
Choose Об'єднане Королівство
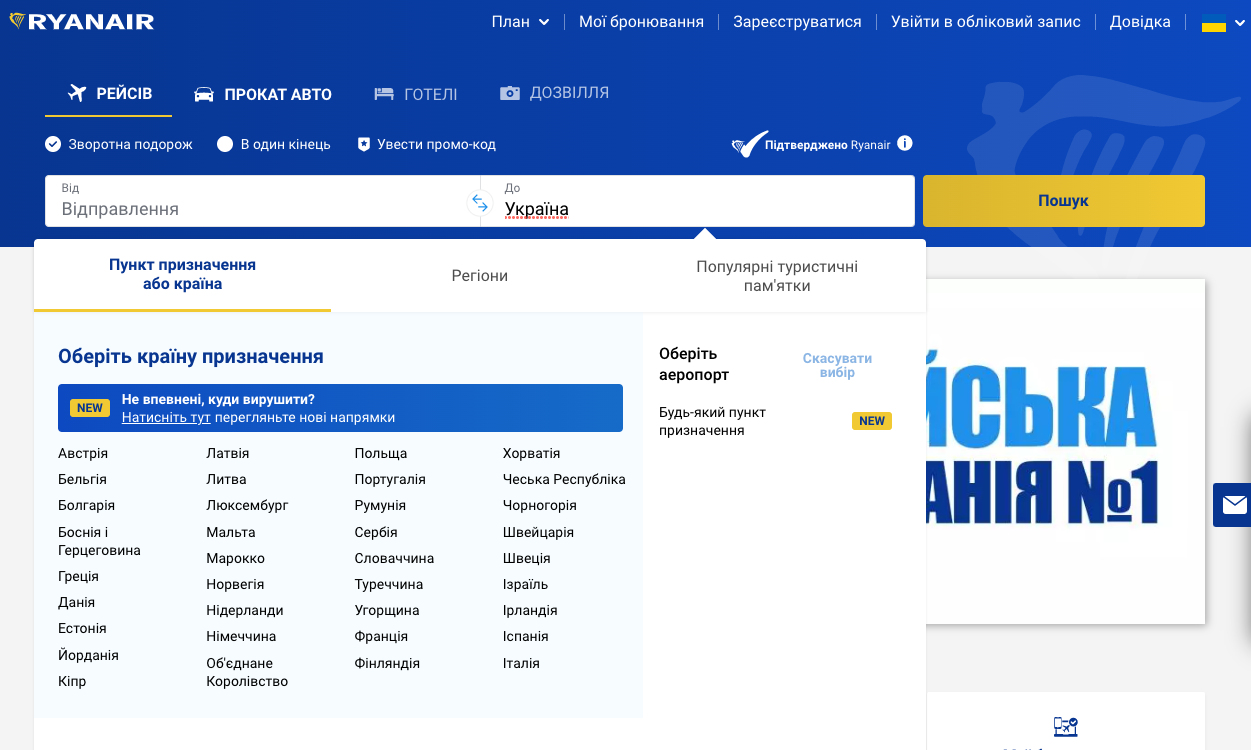tap(247, 672)
